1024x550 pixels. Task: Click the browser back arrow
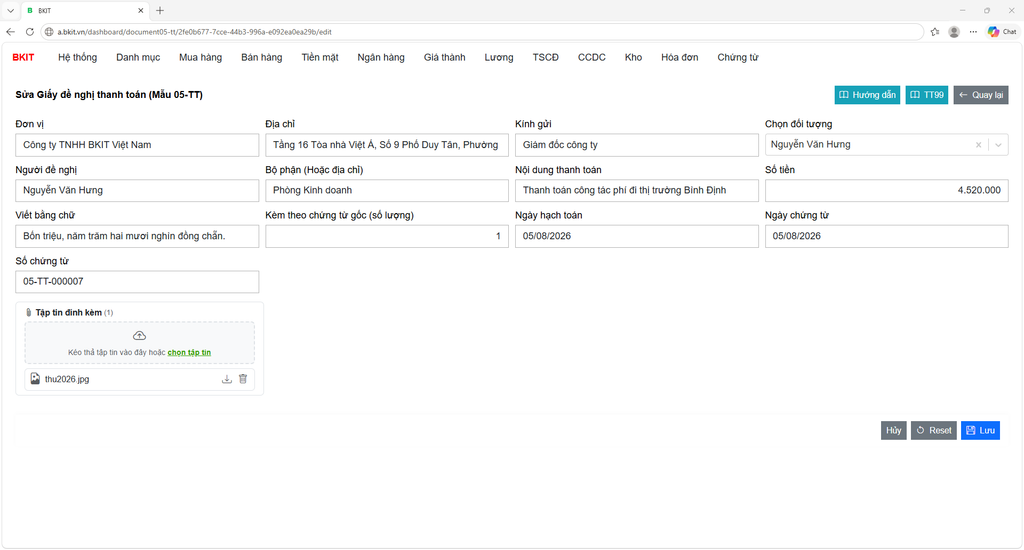10,31
